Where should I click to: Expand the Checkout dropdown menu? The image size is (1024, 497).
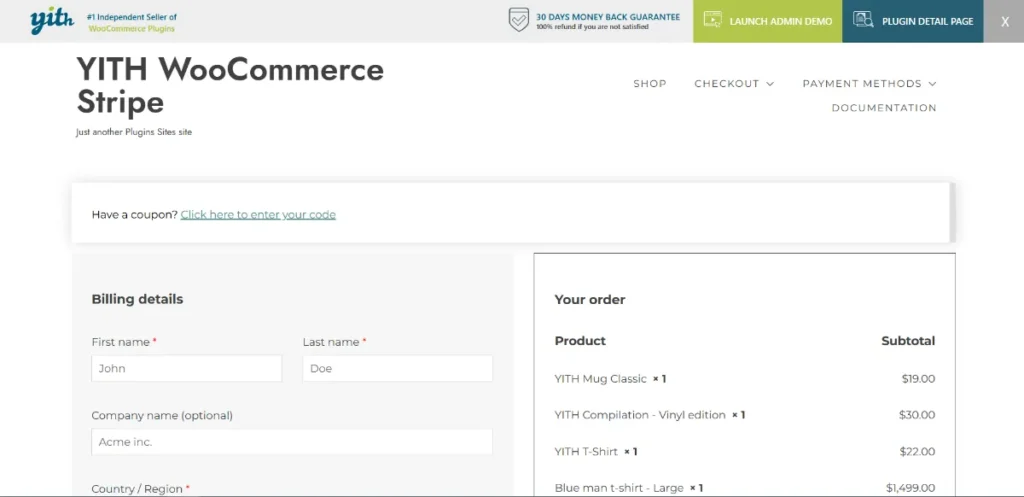pos(734,84)
